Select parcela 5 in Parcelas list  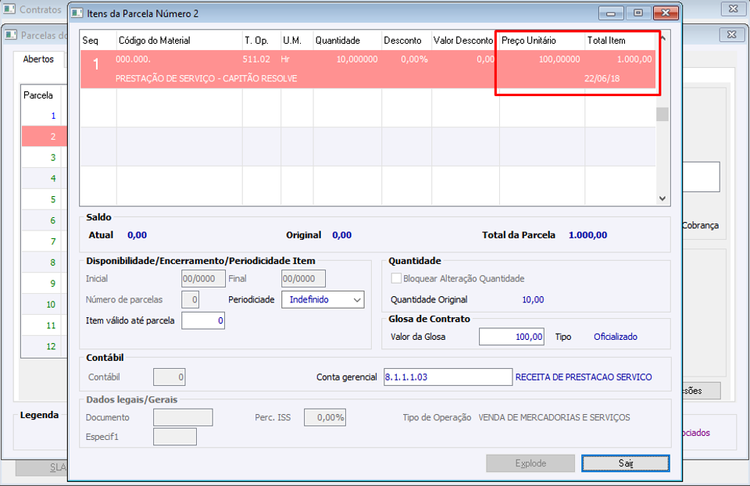point(44,199)
